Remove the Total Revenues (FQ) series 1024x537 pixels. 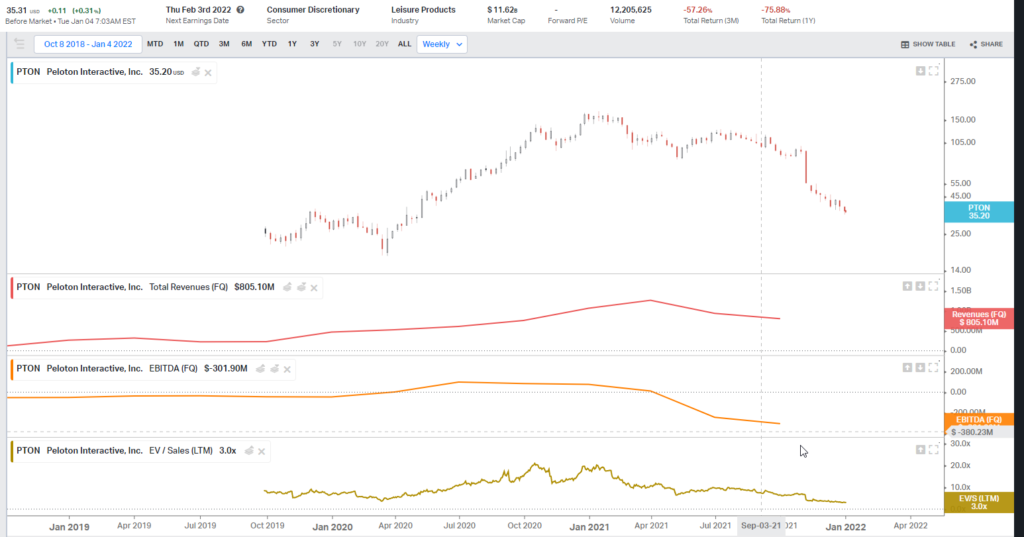tap(314, 287)
